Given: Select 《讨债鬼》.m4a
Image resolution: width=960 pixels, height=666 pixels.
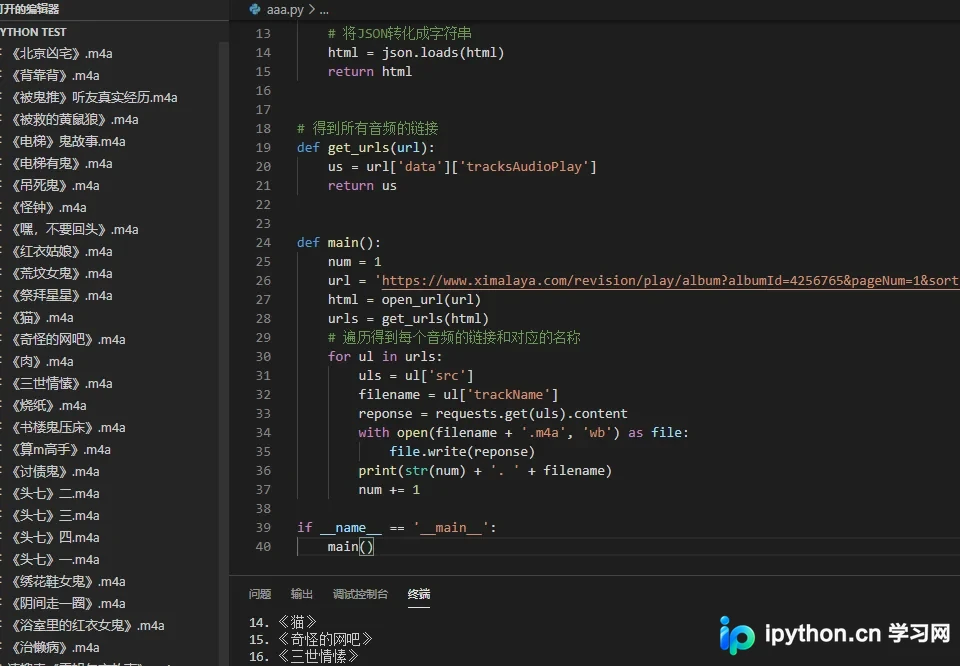Looking at the screenshot, I should click(55, 473).
